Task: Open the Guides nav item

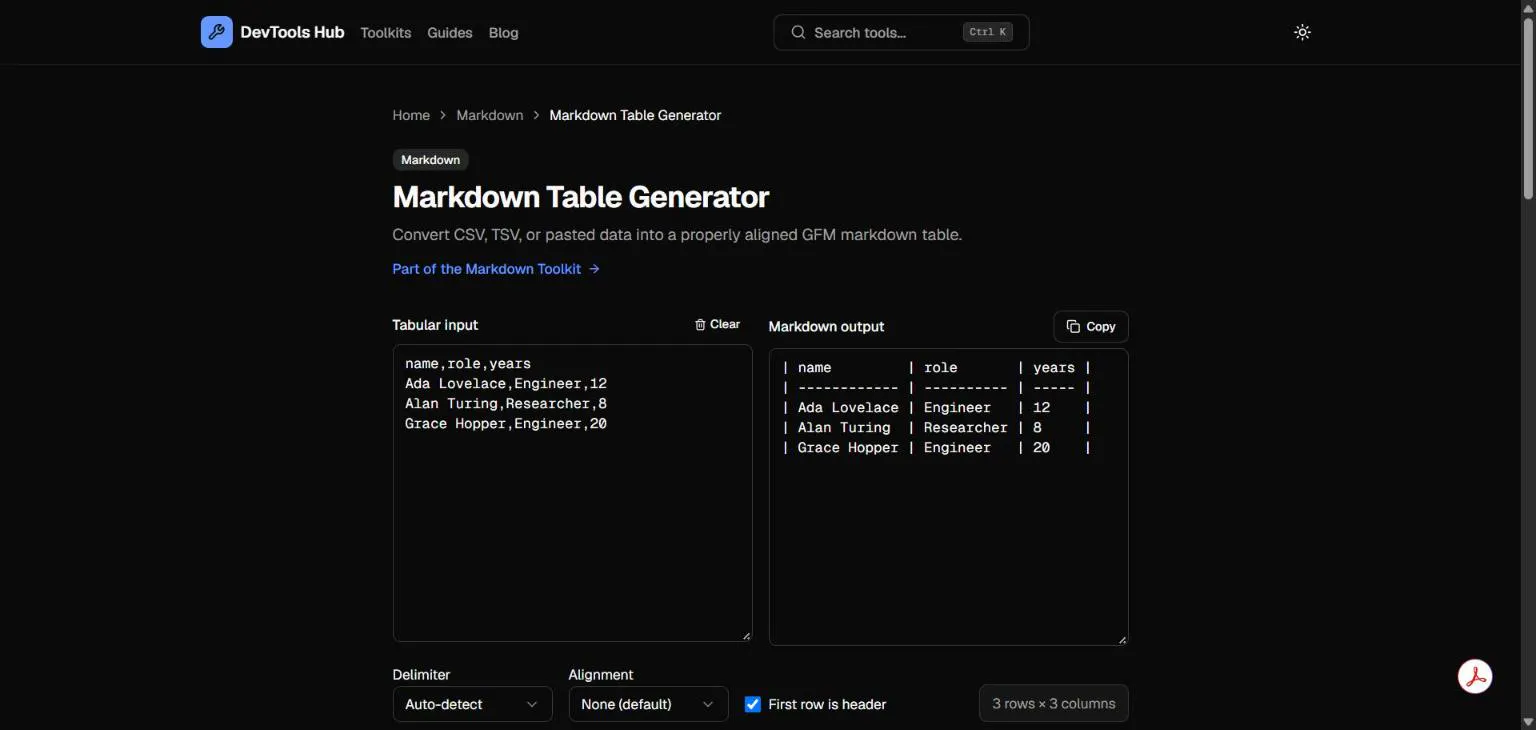Action: [450, 32]
